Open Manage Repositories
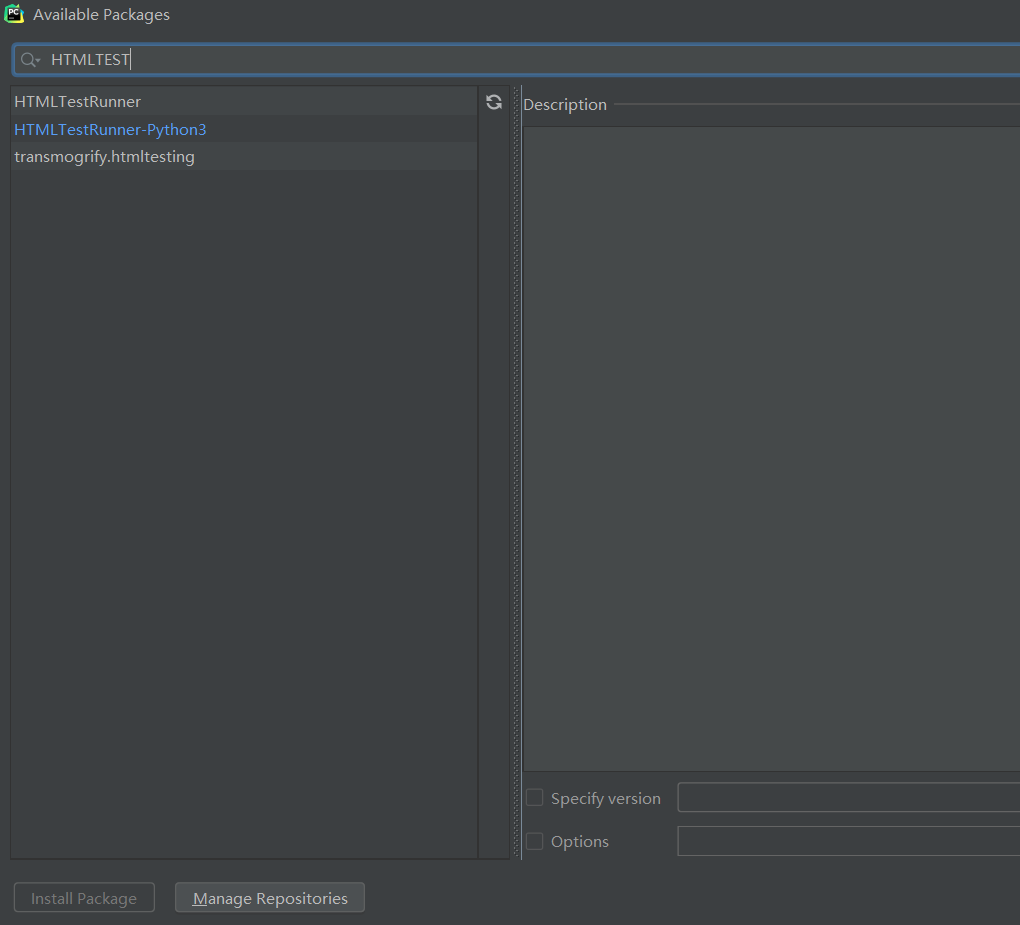The width and height of the screenshot is (1020, 925). click(269, 897)
